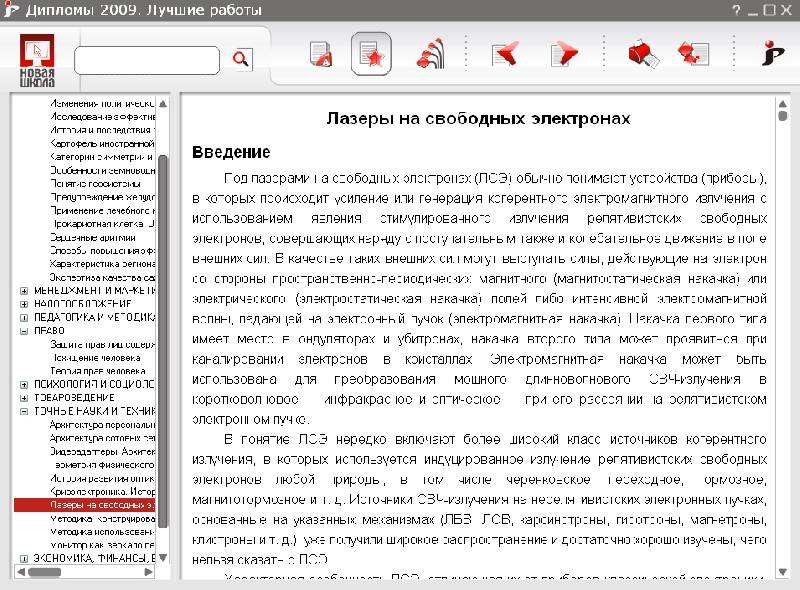Viewport: 800px width, 590px height.
Task: Expand the ПСИХОЛОГИЯ И СОЦИОЛОГИЯ category
Action: tap(23, 384)
